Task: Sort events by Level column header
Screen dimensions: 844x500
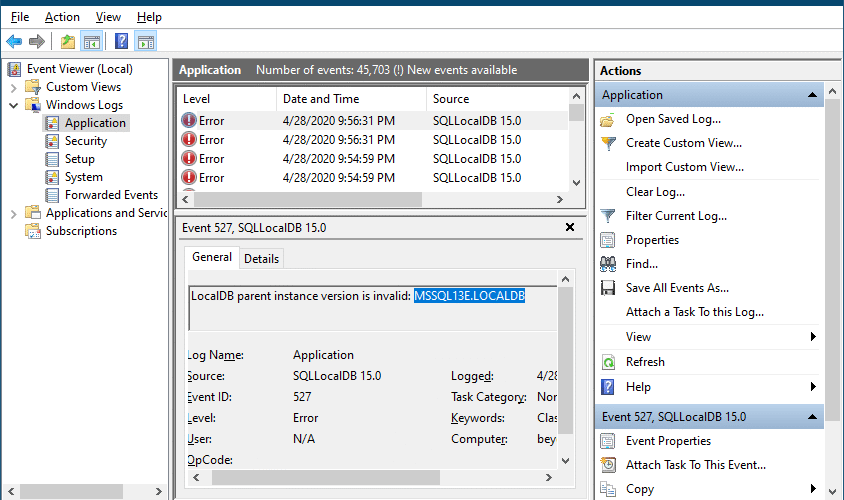Action: pos(226,99)
